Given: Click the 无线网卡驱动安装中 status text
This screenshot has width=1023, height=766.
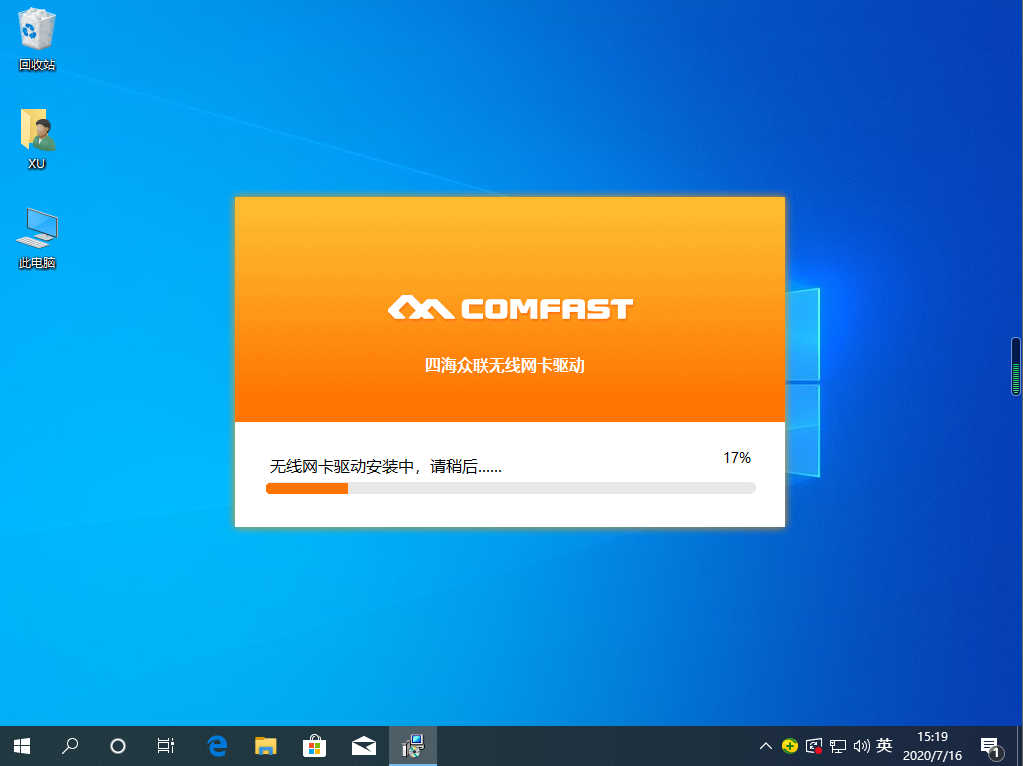Looking at the screenshot, I should tap(385, 467).
